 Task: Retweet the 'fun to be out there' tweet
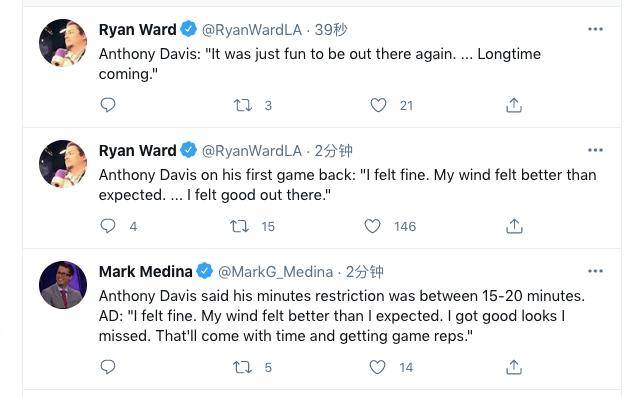coord(243,105)
